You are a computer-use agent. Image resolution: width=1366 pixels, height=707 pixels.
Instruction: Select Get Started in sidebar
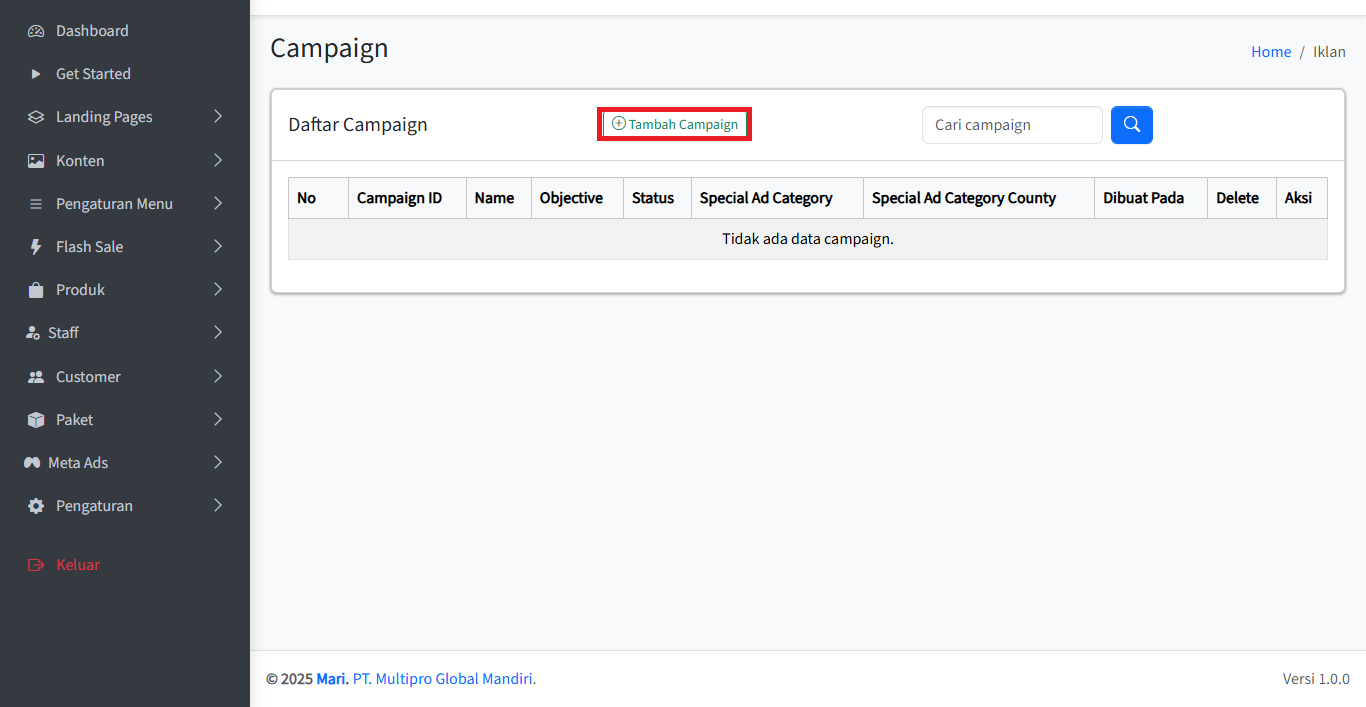point(93,74)
